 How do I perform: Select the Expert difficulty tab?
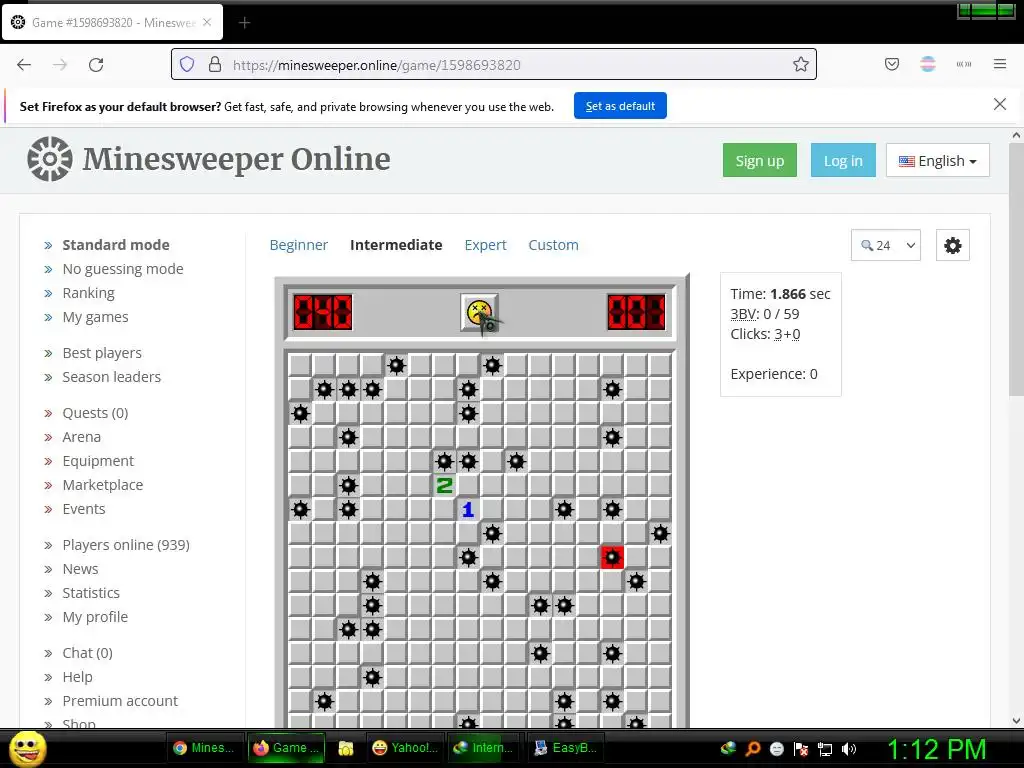click(485, 245)
